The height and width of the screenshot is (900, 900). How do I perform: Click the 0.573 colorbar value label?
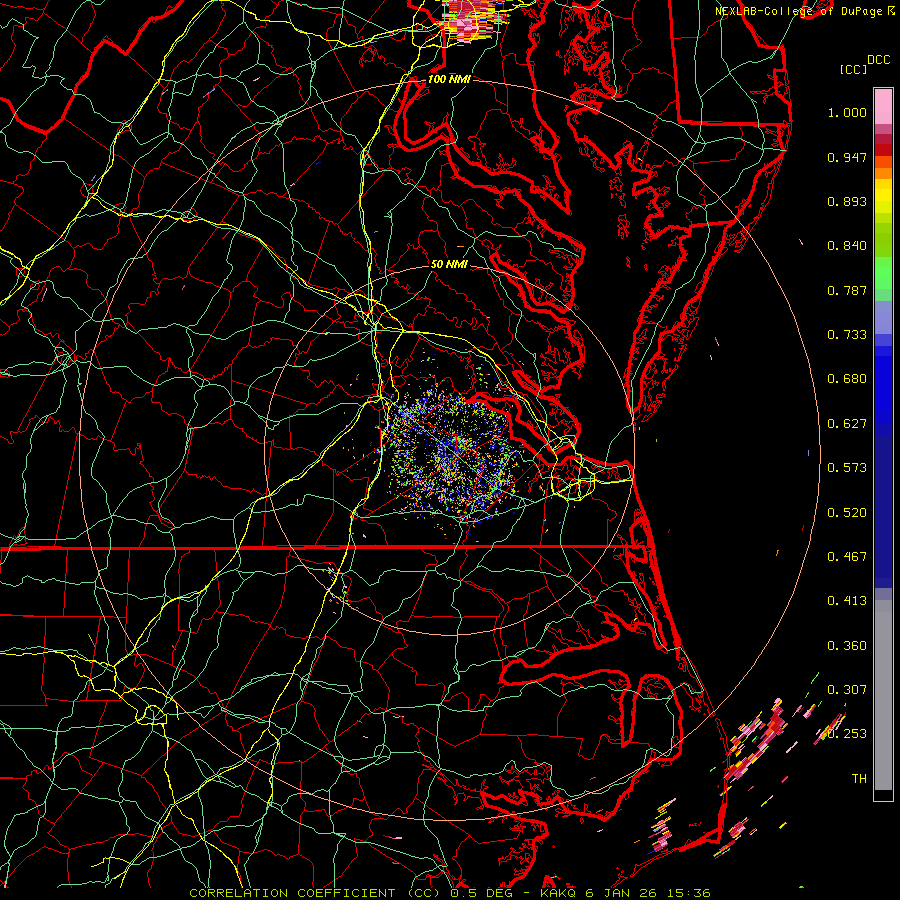pos(847,468)
